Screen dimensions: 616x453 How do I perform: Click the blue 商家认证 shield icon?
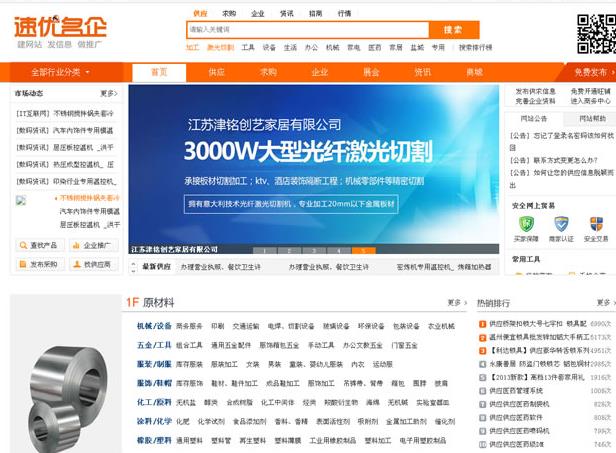tap(561, 224)
